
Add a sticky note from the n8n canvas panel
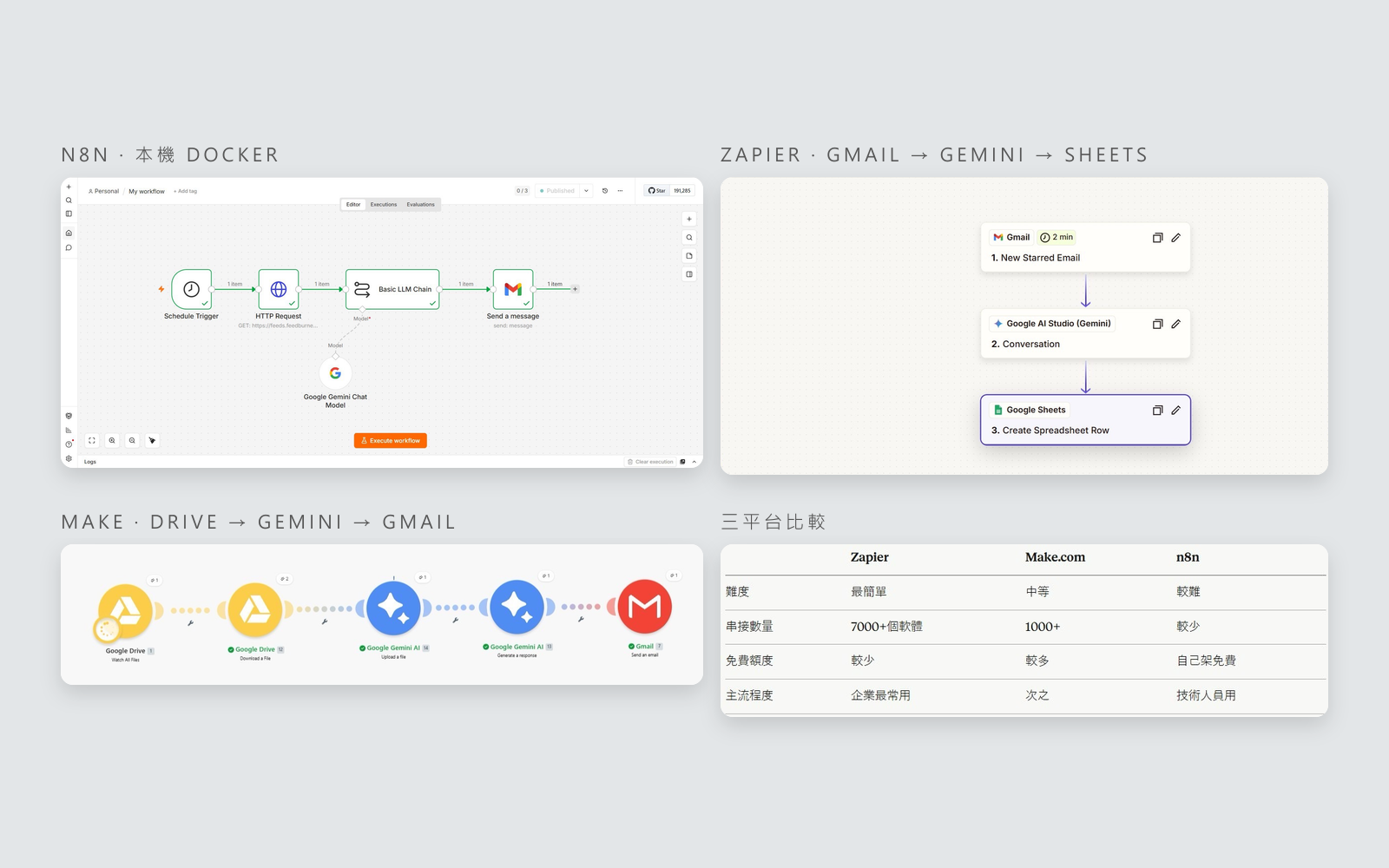coord(689,256)
